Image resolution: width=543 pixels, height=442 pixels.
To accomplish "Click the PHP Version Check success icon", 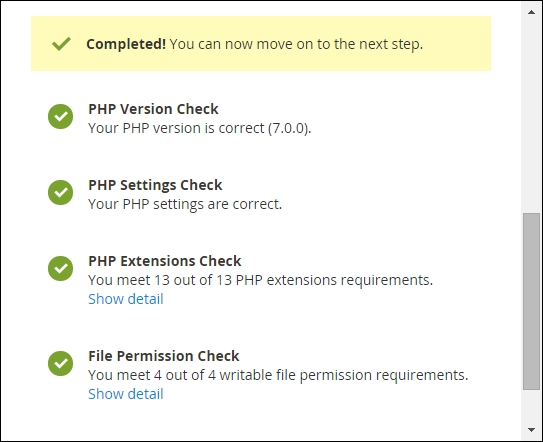I will (x=61, y=116).
